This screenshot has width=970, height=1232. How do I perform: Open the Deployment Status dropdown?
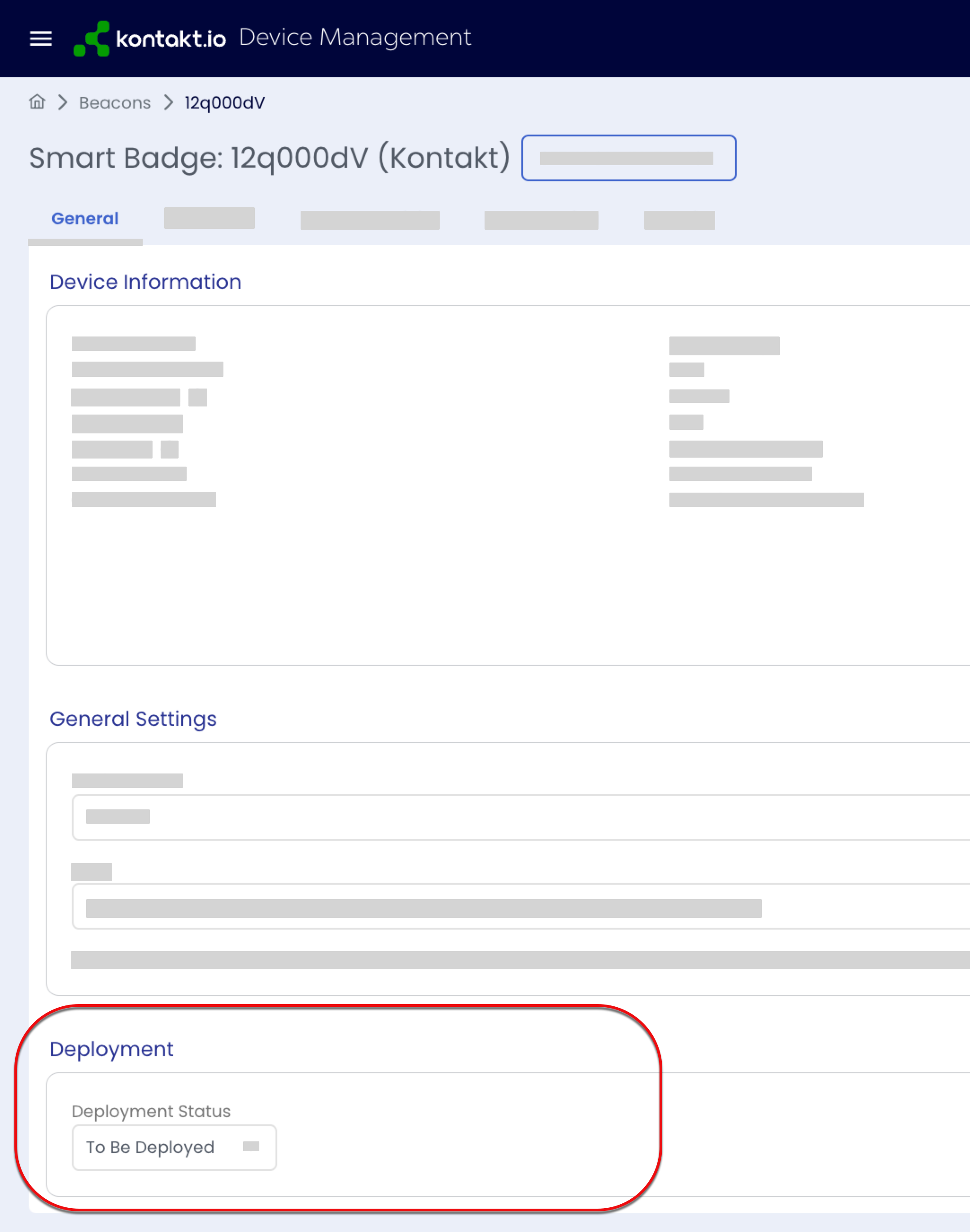(175, 1147)
